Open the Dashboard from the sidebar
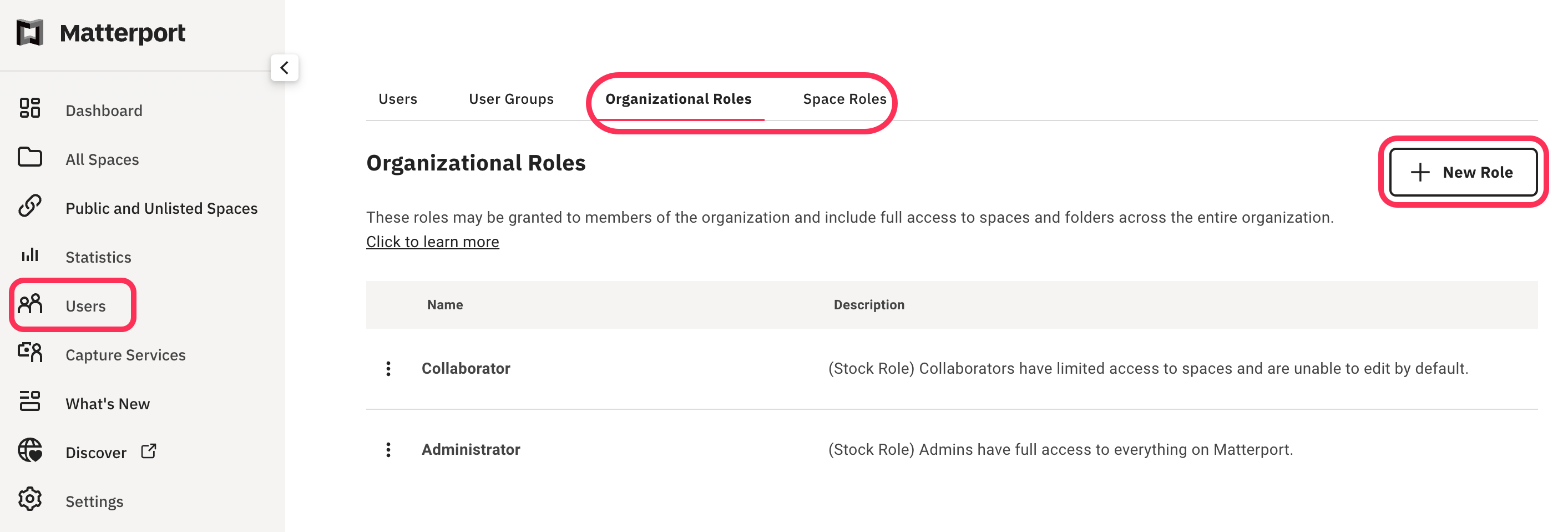1568x532 pixels. pyautogui.click(x=103, y=111)
